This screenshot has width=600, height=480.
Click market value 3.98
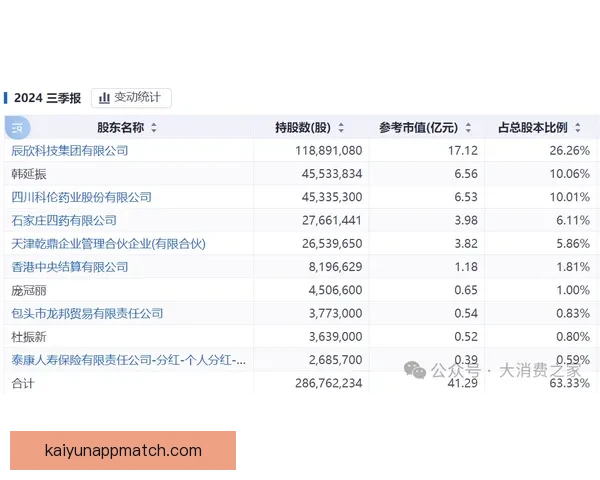click(466, 220)
